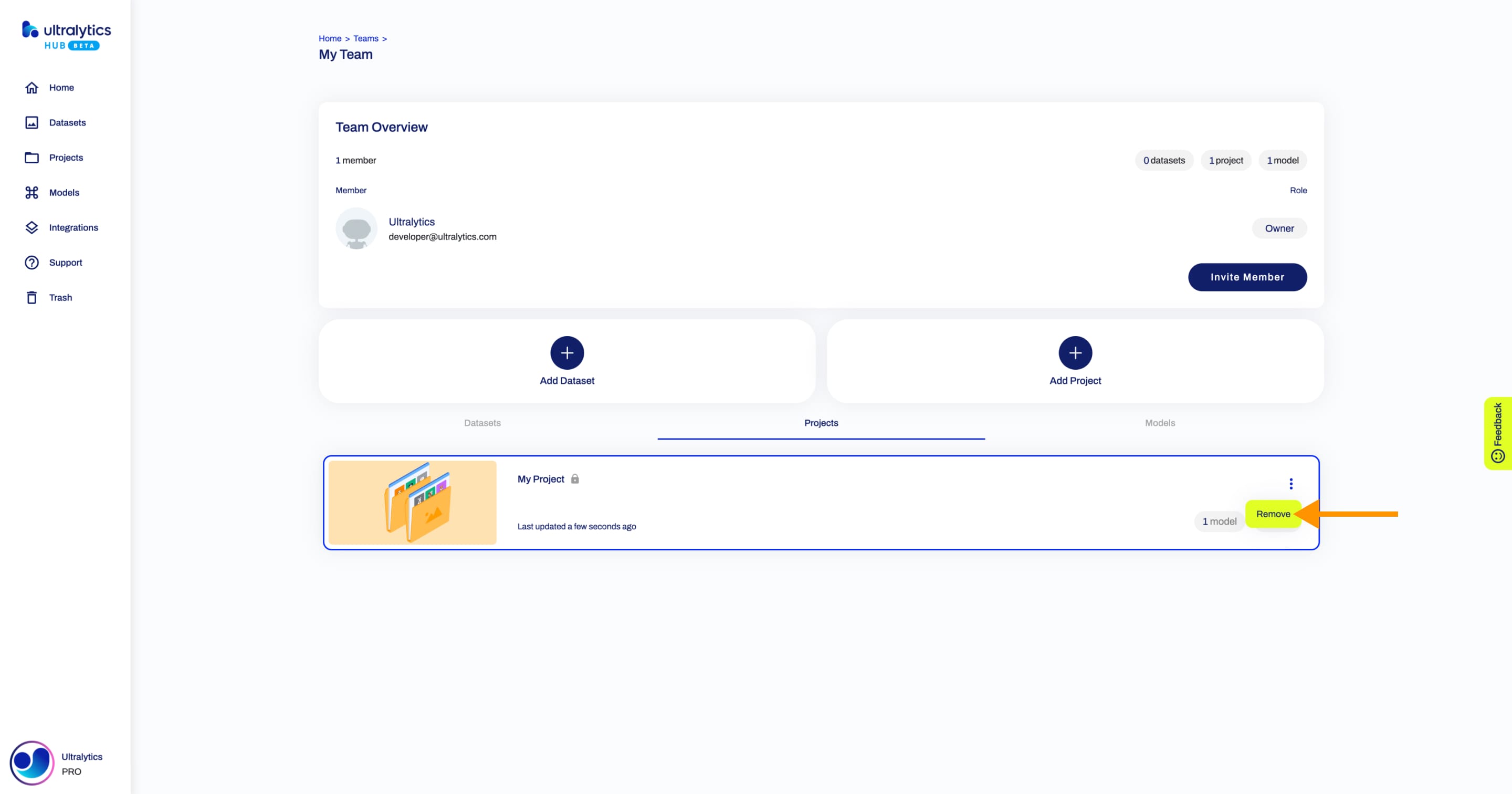Toggle the Owner role dropdown for Ultralytics
Screen dimensions: 1512x794
click(1279, 228)
